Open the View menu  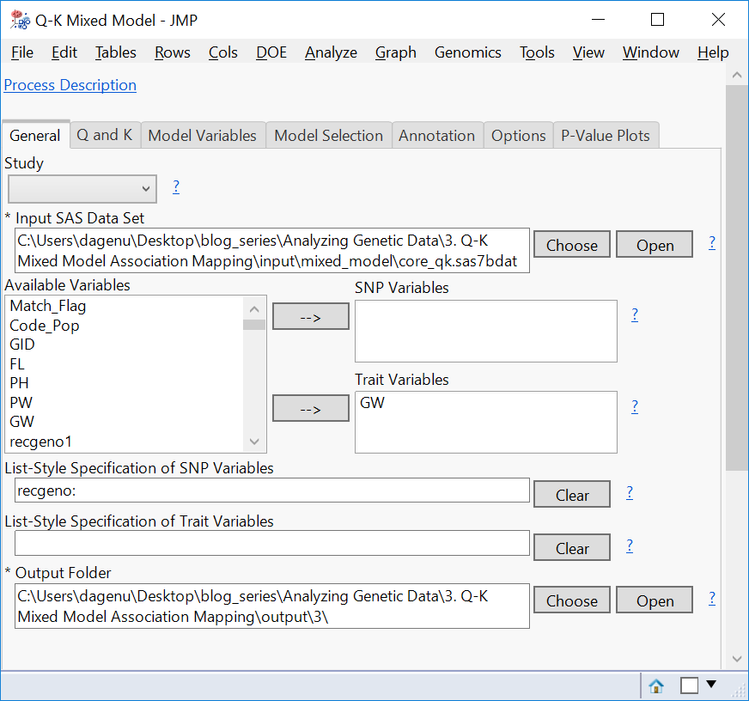pyautogui.click(x=588, y=52)
